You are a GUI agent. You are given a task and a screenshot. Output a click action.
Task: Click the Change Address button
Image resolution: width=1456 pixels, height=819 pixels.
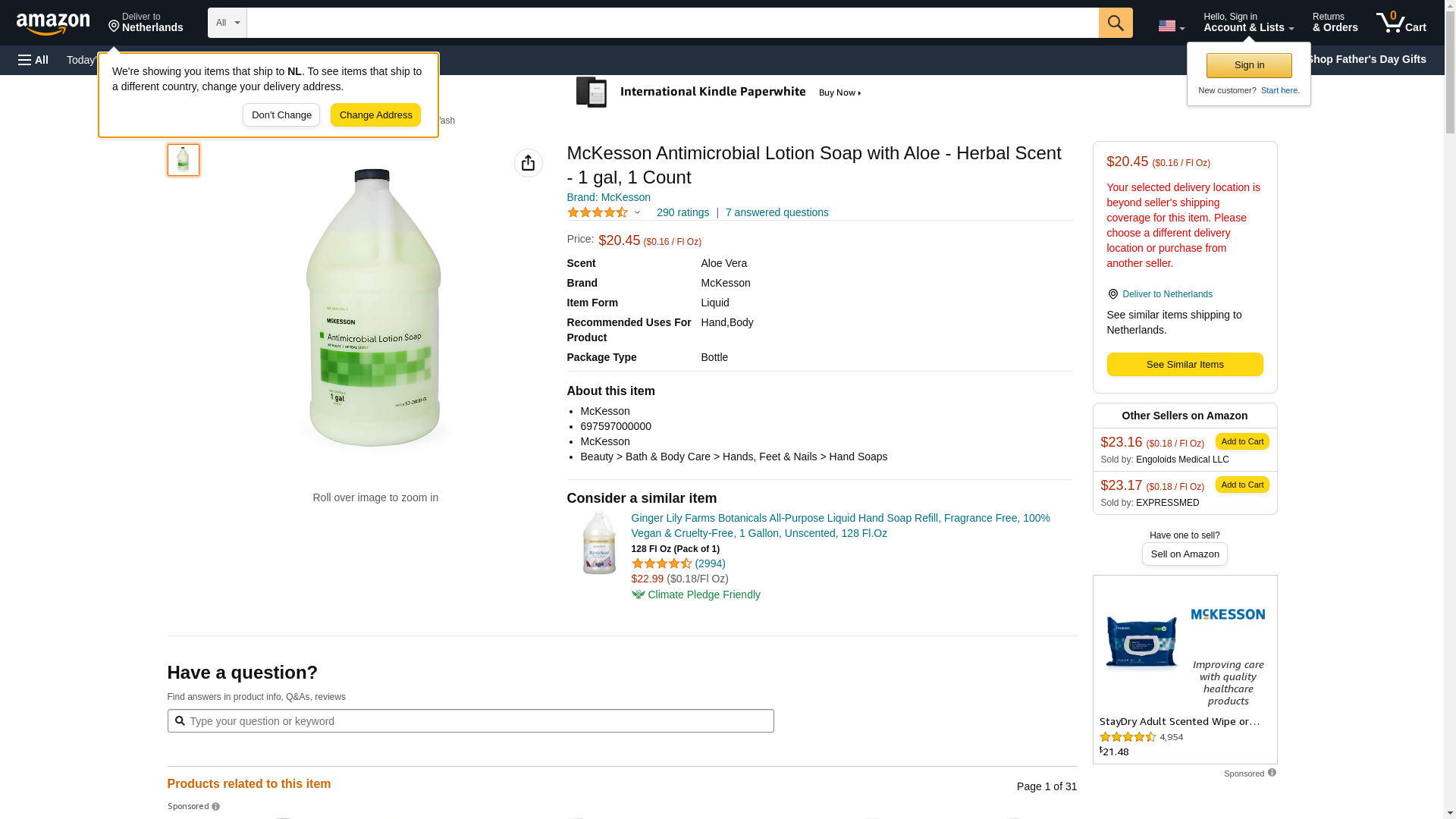[x=375, y=115]
